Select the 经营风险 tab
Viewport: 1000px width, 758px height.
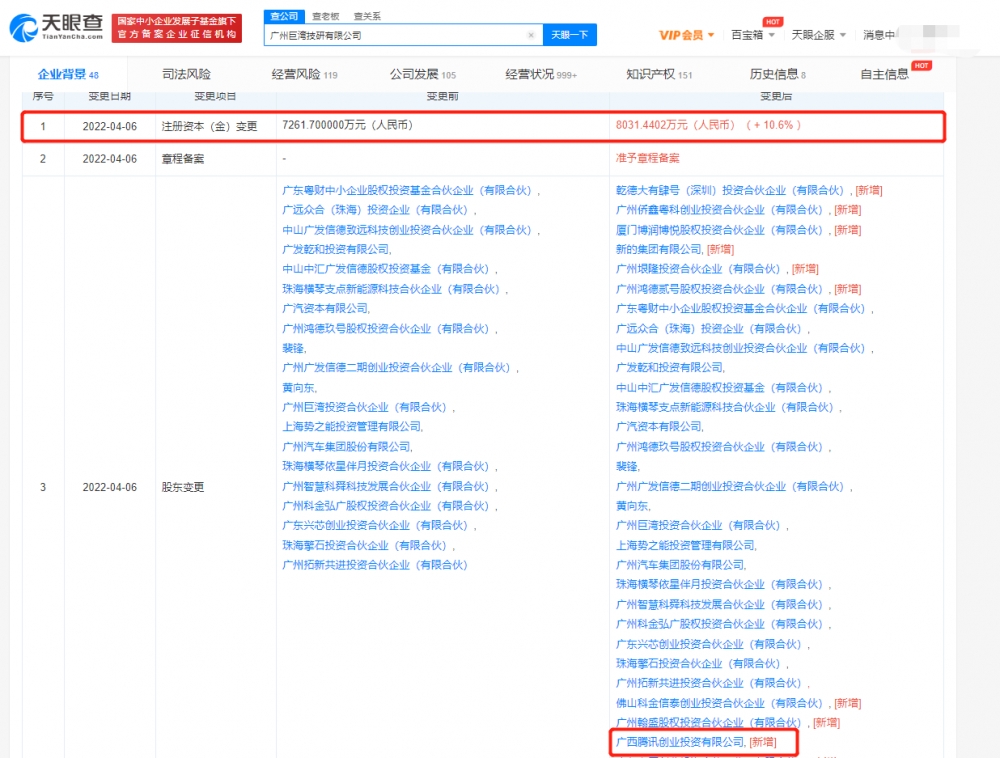tap(304, 75)
